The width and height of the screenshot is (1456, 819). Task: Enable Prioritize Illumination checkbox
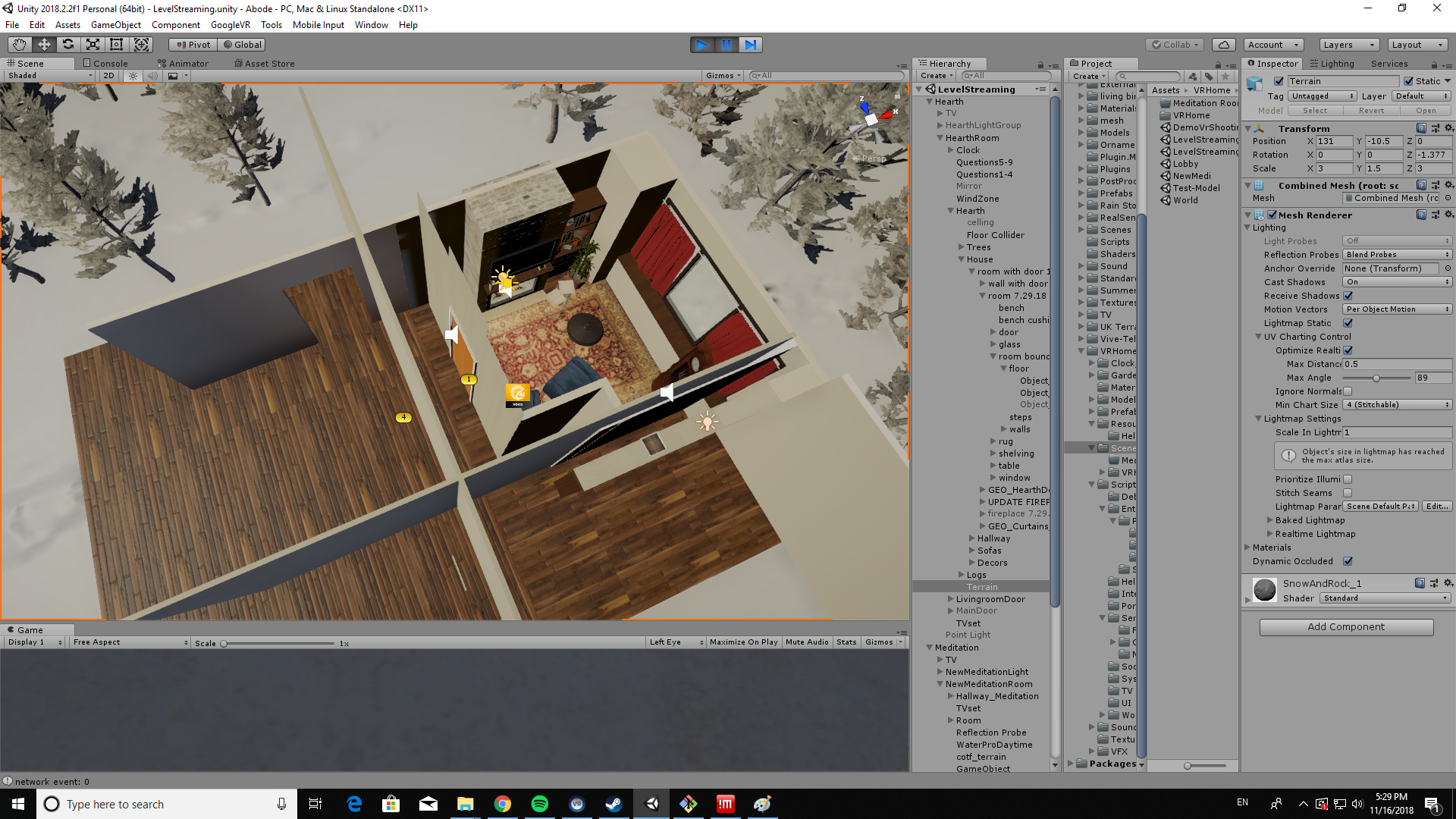pyautogui.click(x=1348, y=479)
